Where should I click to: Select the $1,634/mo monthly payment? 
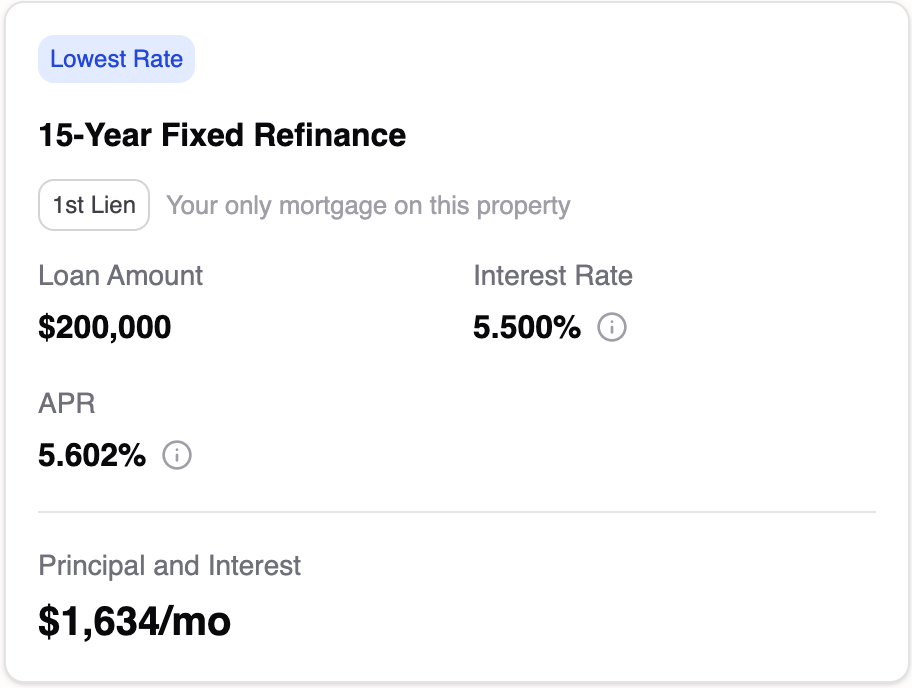click(x=134, y=621)
